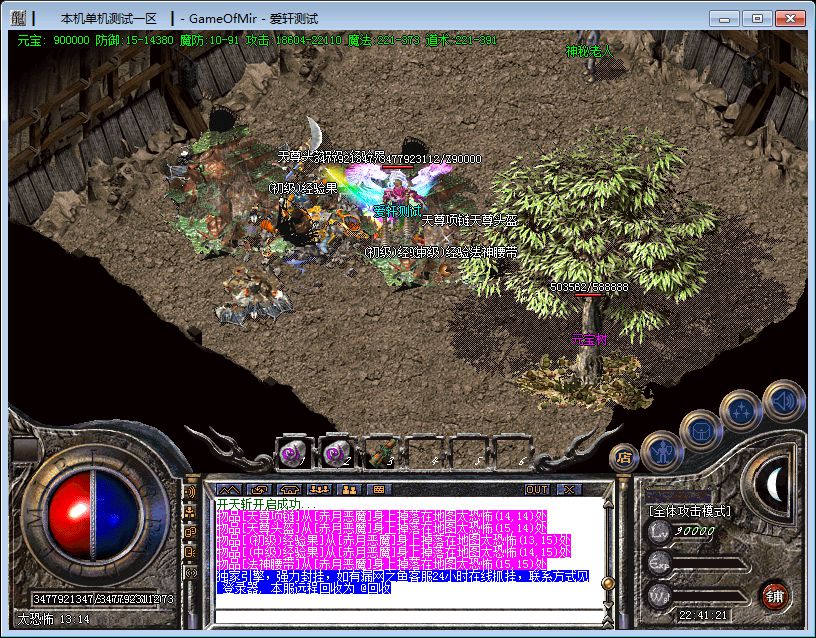The width and height of the screenshot is (816, 638).
Task: Click the Wgt weight bar
Action: pyautogui.click(x=711, y=597)
